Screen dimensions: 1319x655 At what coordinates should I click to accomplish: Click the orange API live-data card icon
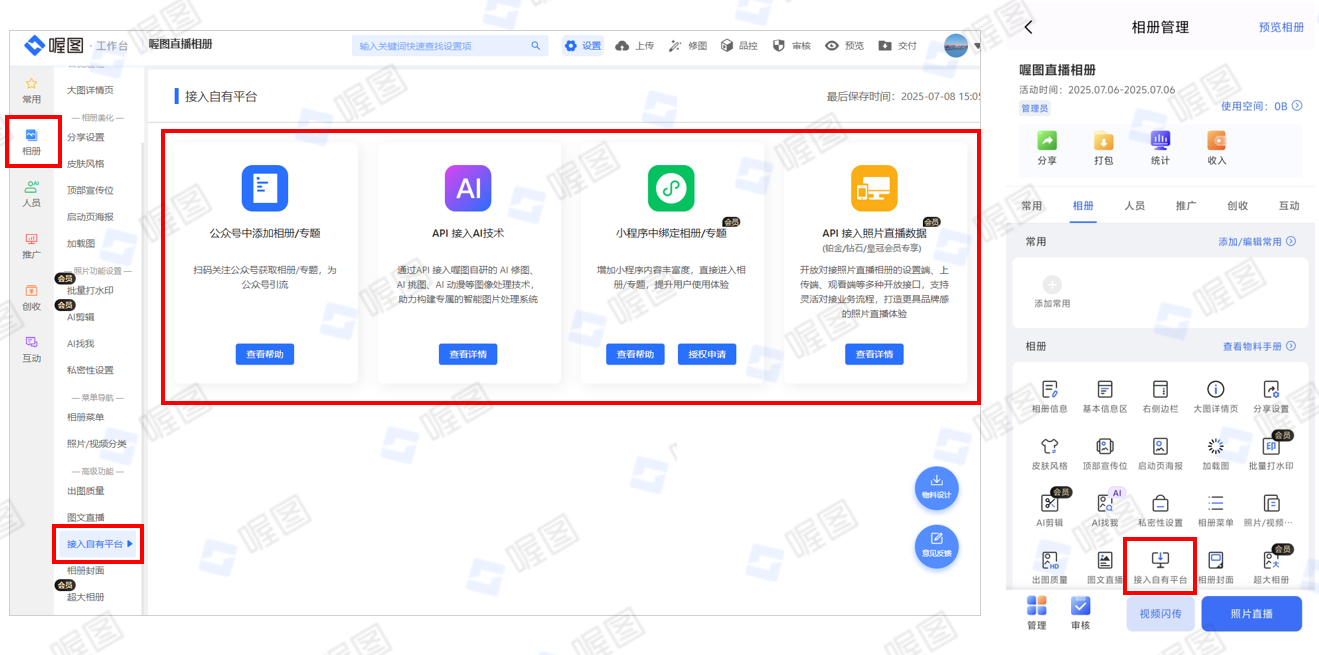click(x=874, y=188)
